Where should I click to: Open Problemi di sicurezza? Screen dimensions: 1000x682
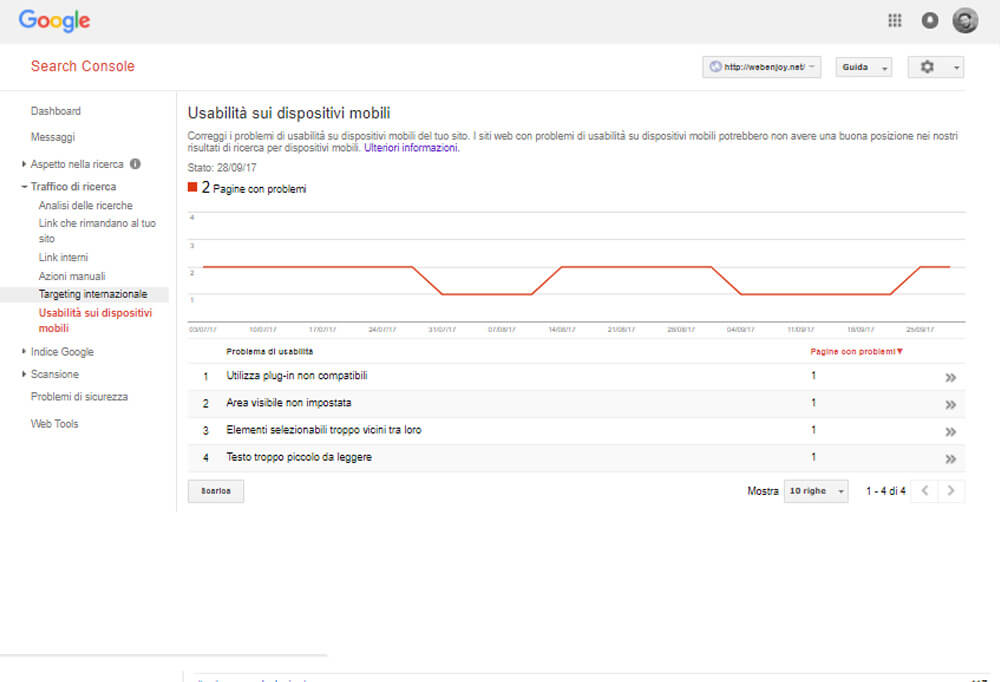click(79, 397)
